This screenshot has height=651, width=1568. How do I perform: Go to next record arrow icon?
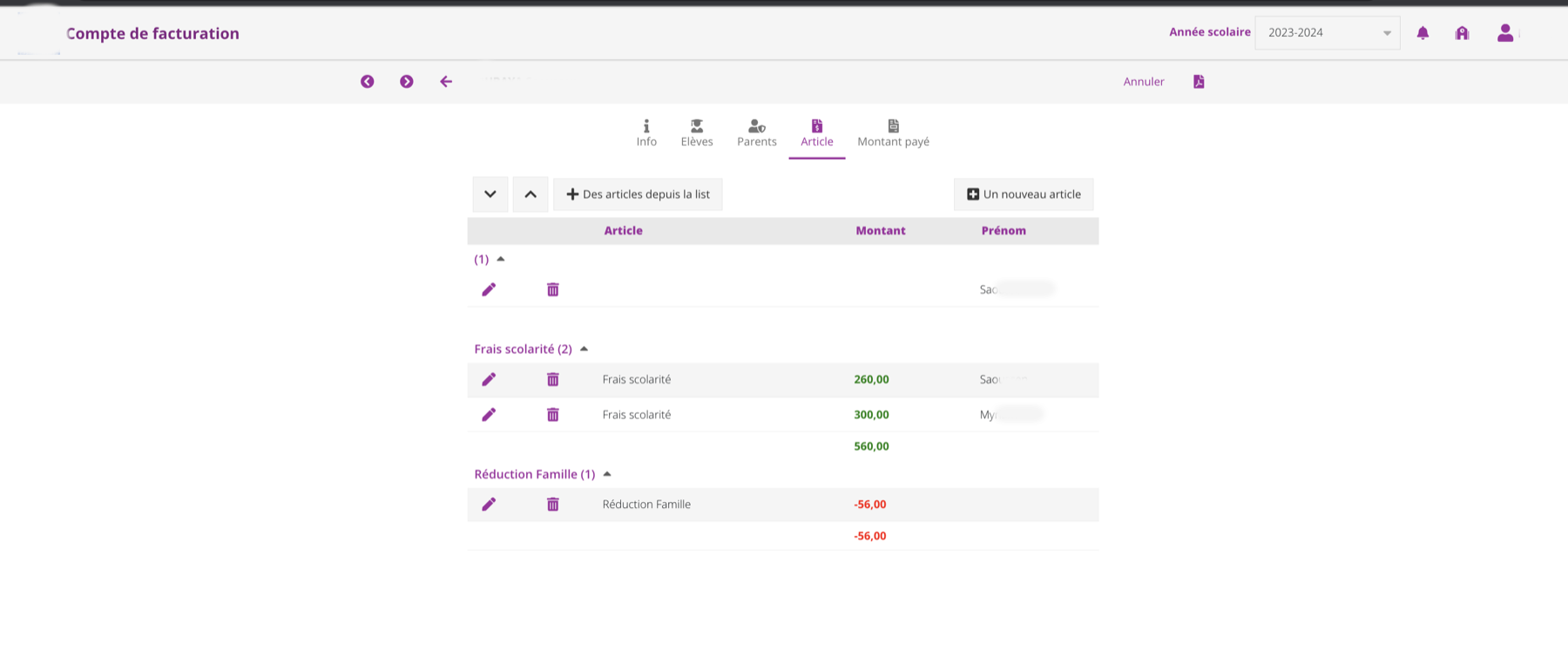tap(407, 81)
